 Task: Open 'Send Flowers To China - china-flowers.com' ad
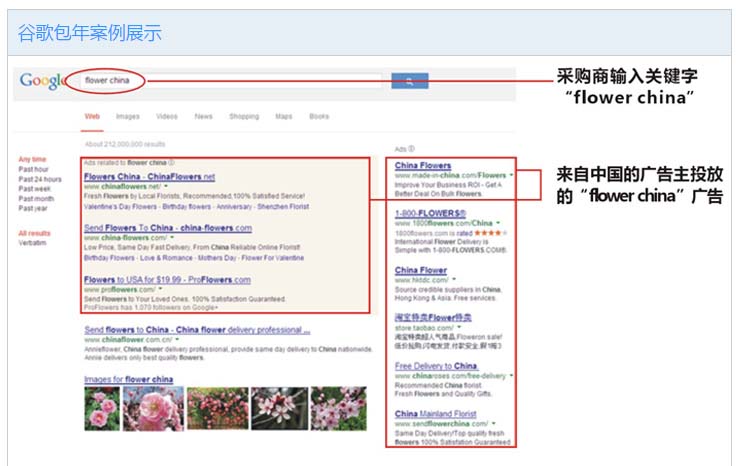click(168, 228)
